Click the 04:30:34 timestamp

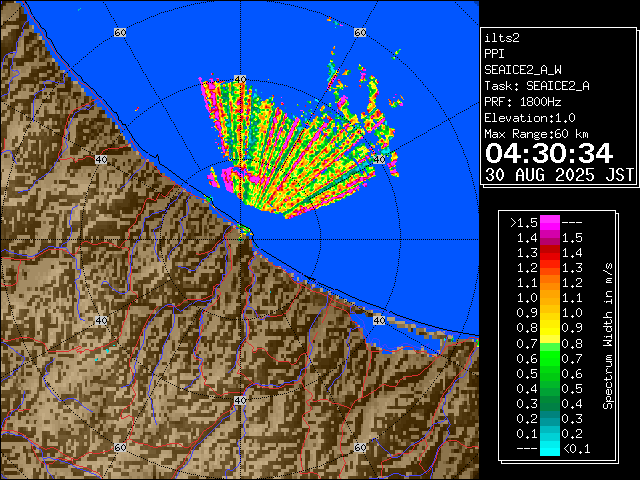[x=548, y=153]
